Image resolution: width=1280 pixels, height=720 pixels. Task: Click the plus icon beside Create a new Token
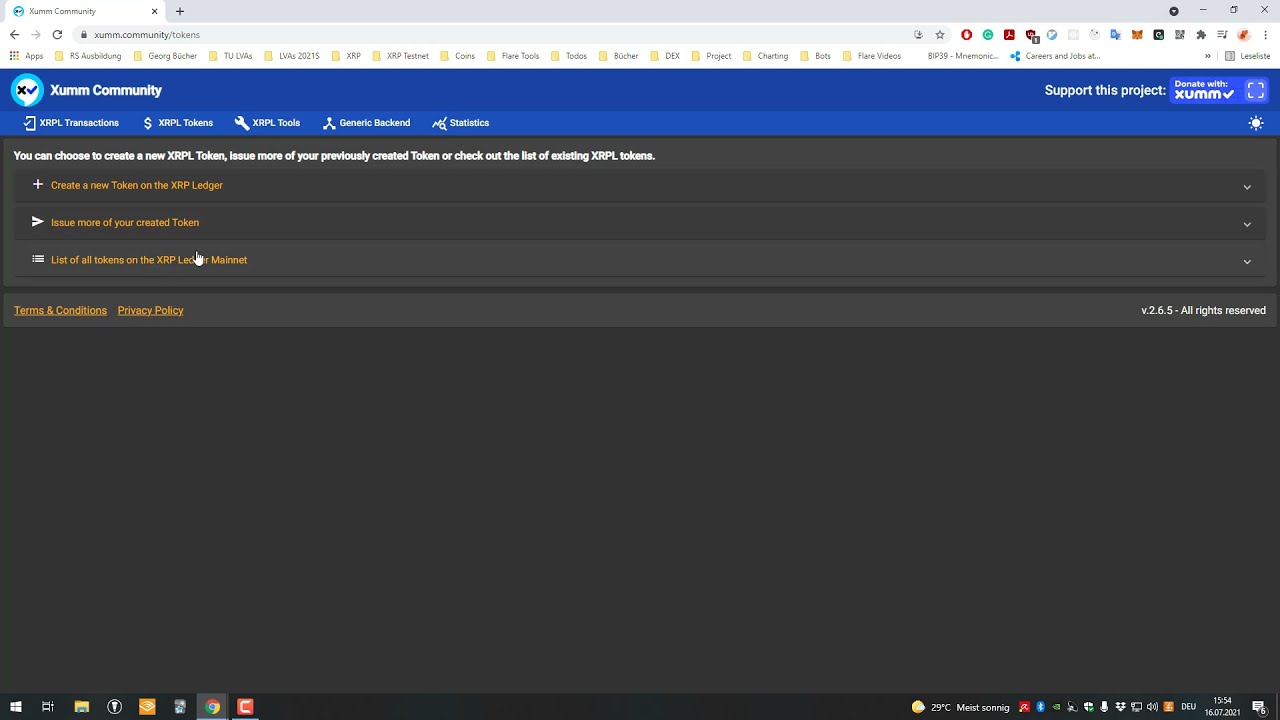click(x=38, y=184)
